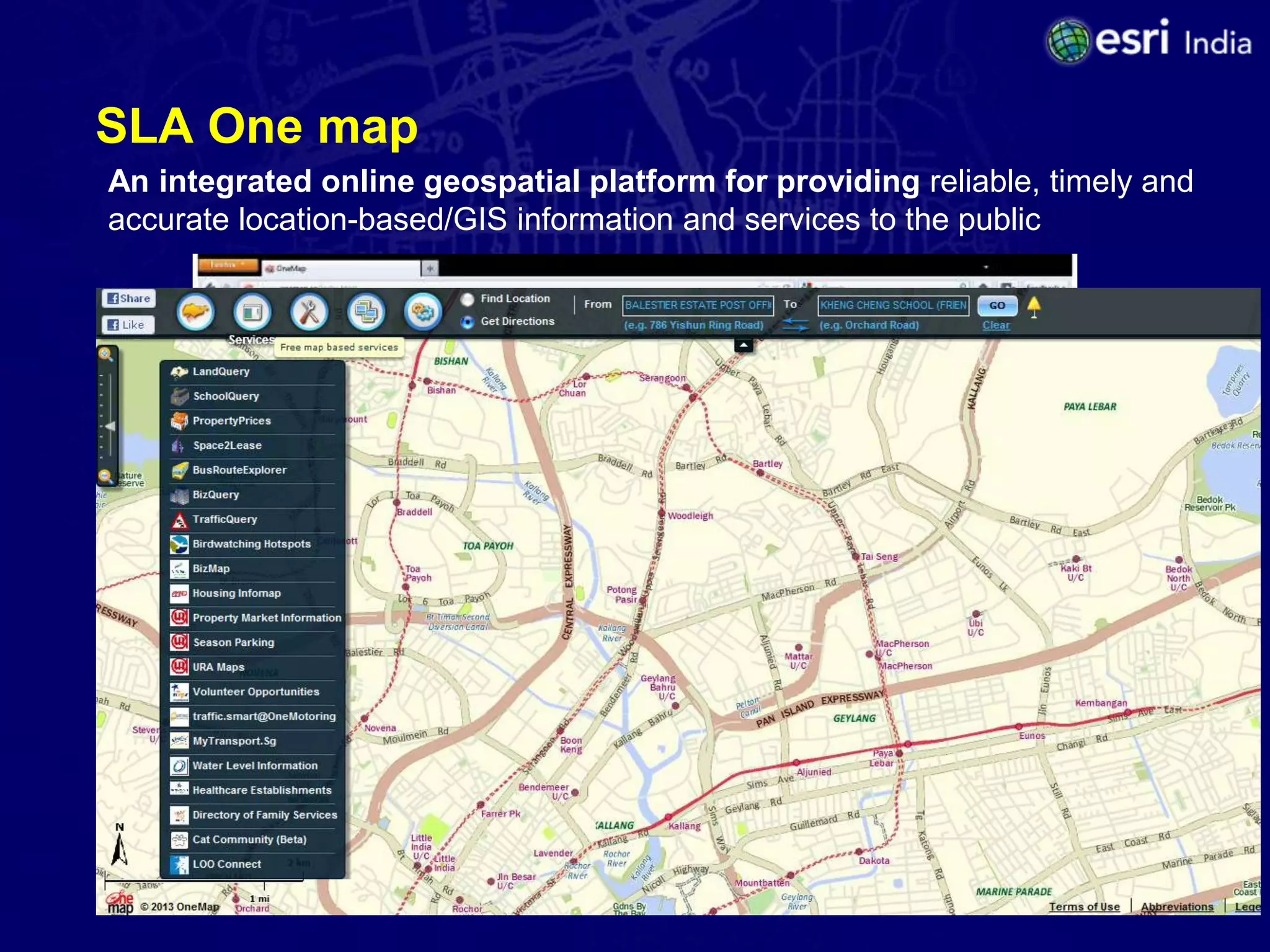The image size is (1270, 952).
Task: Open the tools wrench-and-screwdriver icon
Action: [309, 311]
